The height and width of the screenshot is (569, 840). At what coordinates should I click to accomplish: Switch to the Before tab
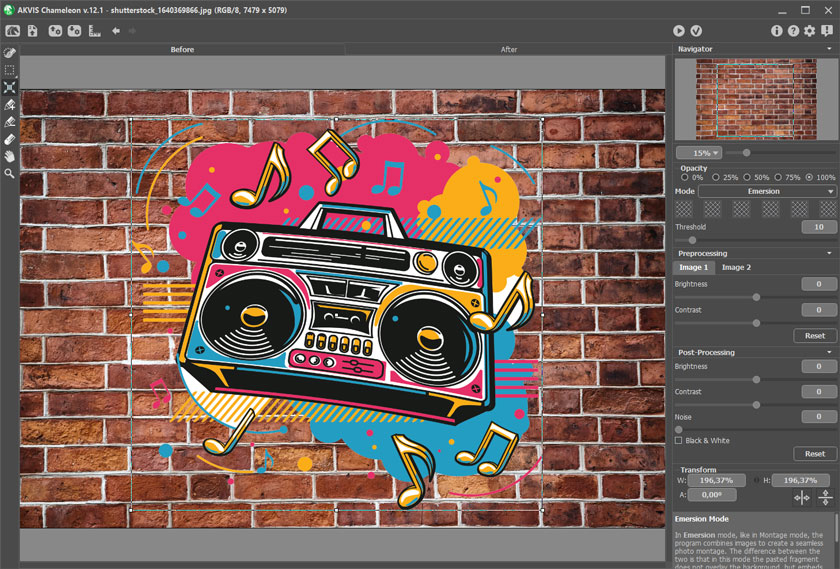coord(182,49)
